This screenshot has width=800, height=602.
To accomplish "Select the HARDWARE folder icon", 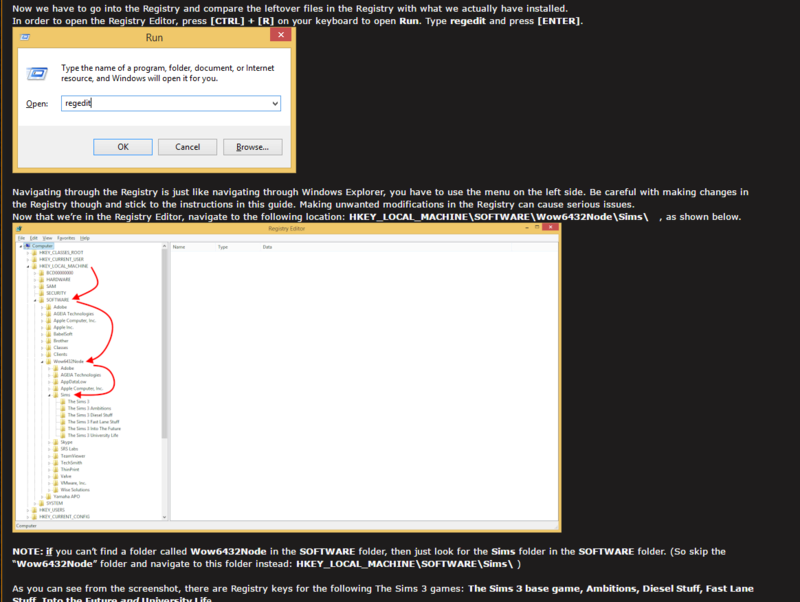I will tap(42, 280).
